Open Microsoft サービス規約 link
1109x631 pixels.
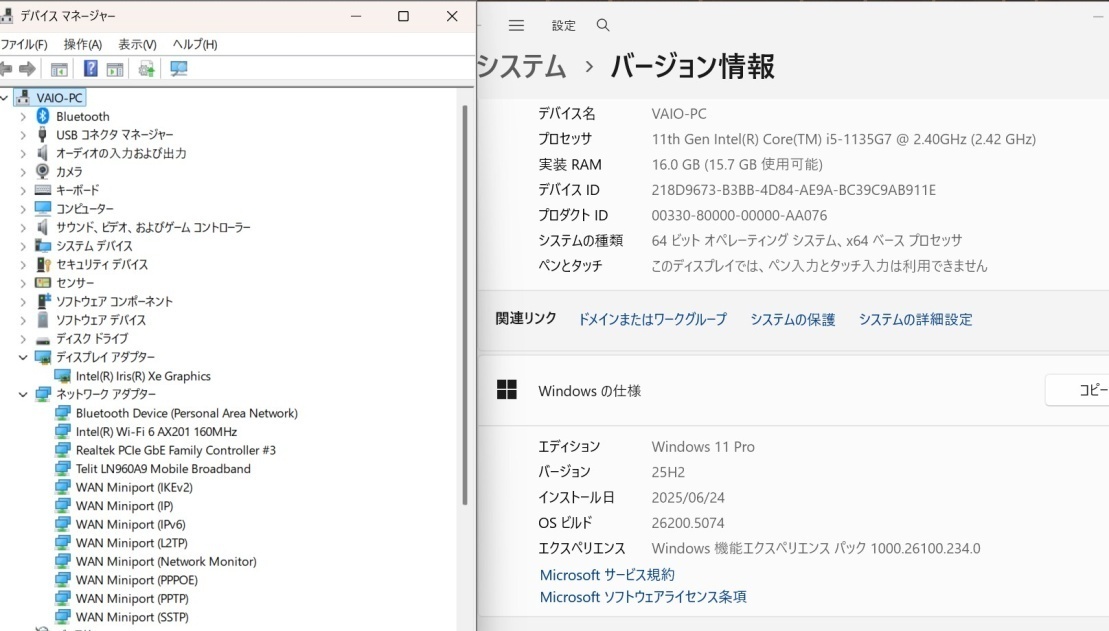coord(607,575)
